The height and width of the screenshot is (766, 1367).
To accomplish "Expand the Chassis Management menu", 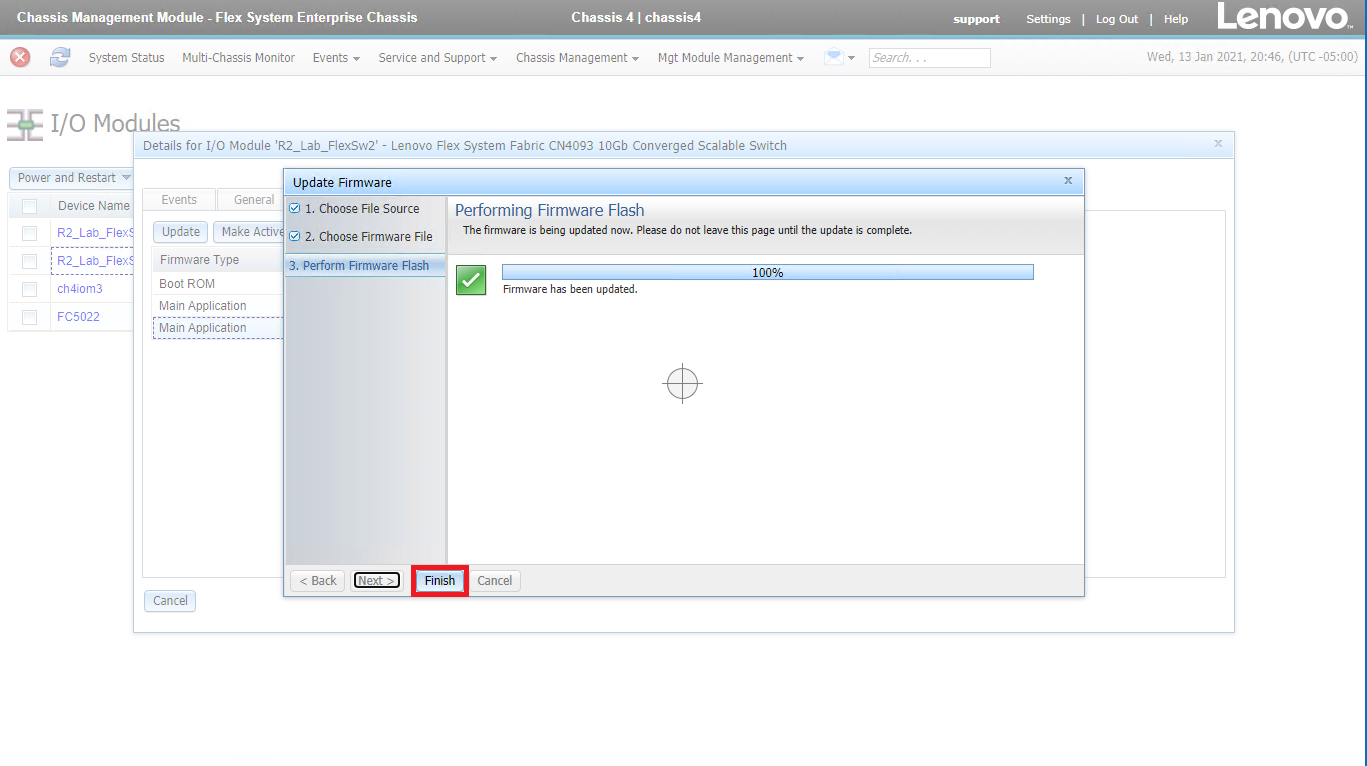I will (577, 58).
